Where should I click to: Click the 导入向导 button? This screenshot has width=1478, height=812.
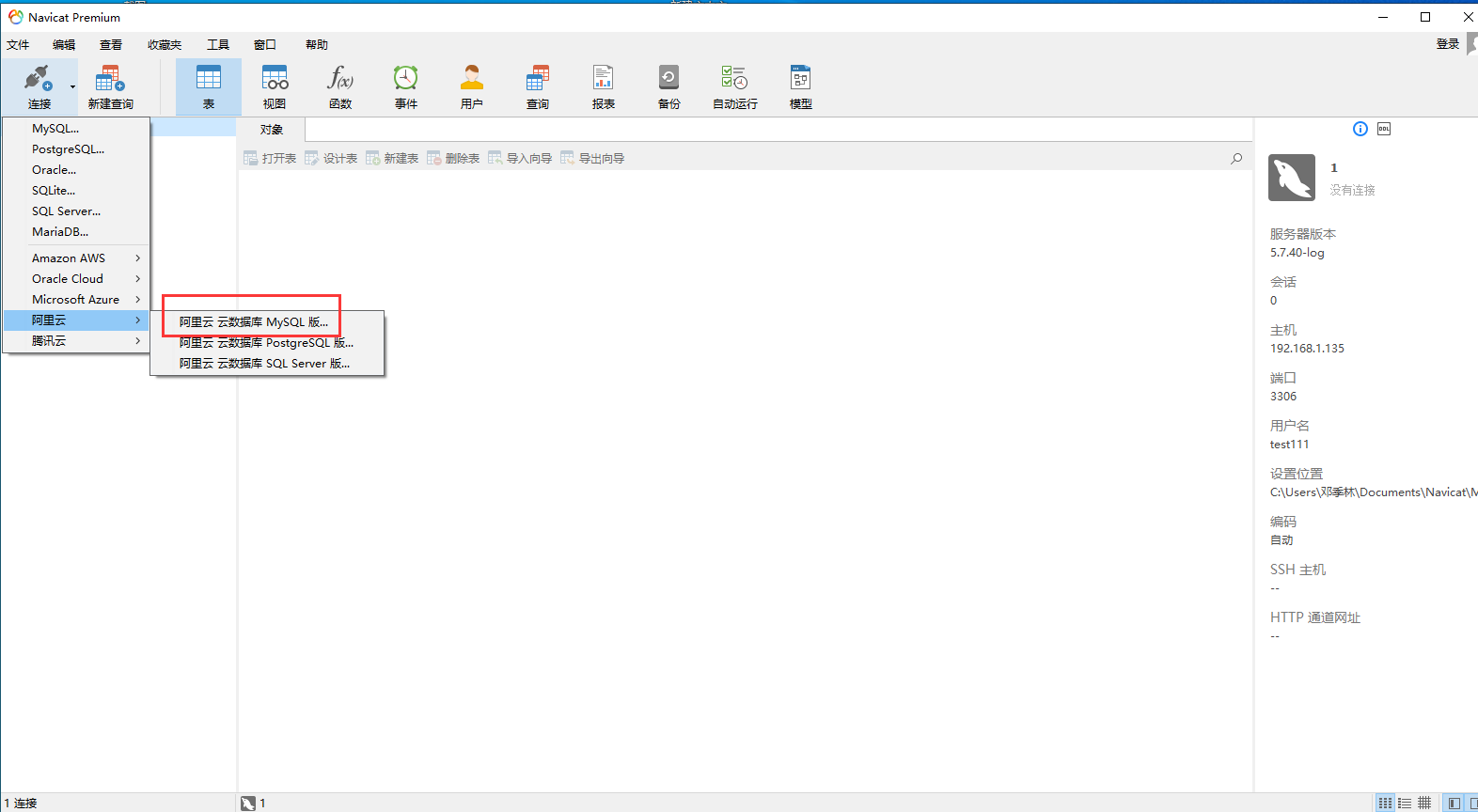click(520, 158)
